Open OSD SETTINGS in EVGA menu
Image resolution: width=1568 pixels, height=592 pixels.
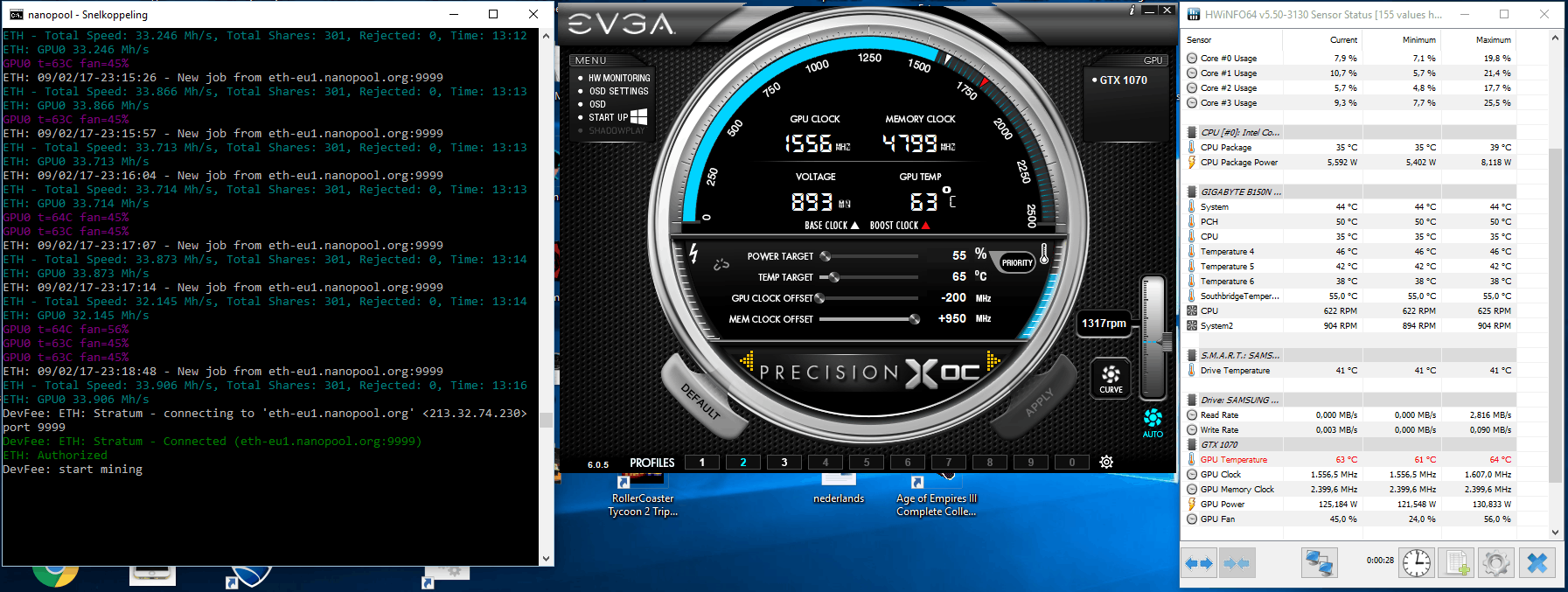[x=618, y=91]
